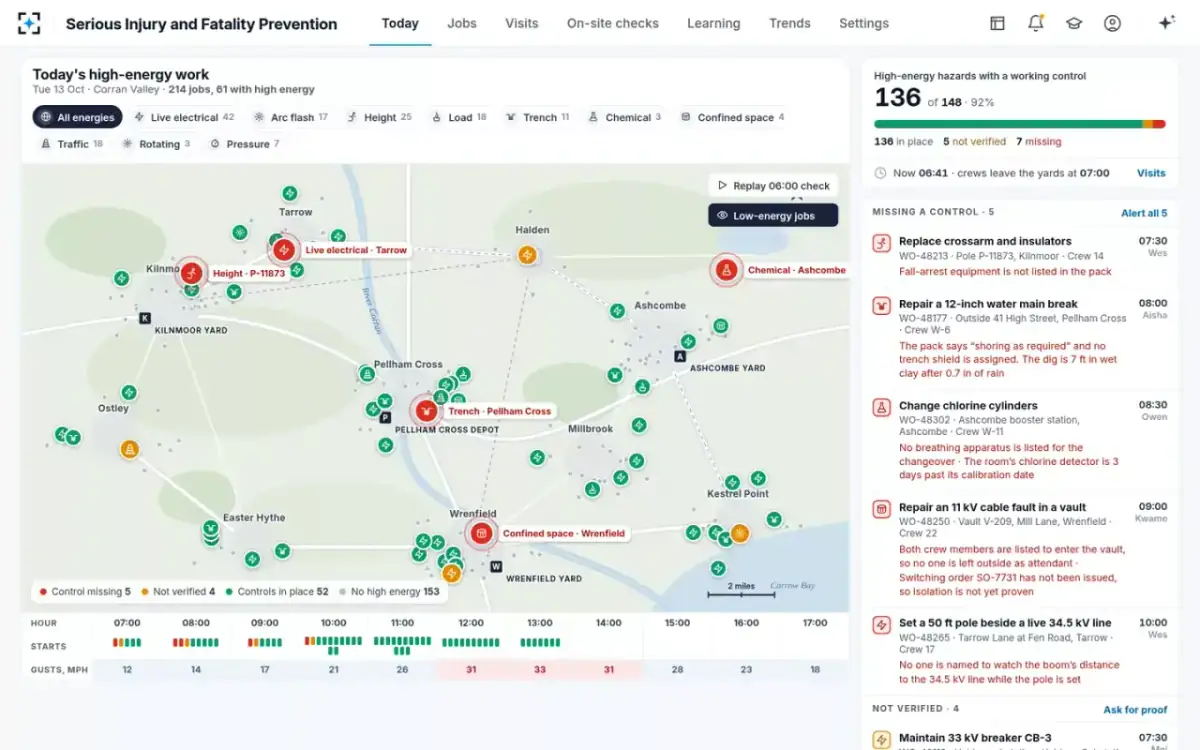Image resolution: width=1200 pixels, height=750 pixels.
Task: Toggle the Live electrical filter chip
Action: point(184,117)
